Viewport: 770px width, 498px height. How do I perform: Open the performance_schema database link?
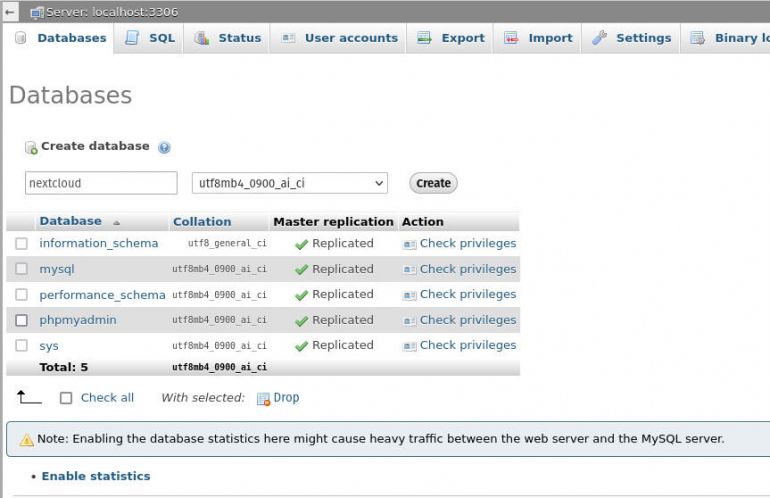point(102,295)
